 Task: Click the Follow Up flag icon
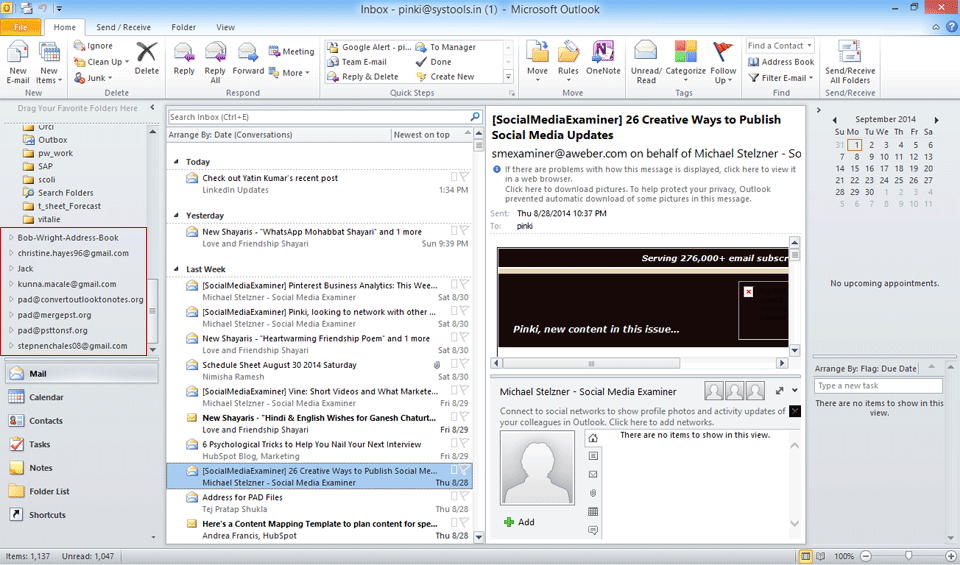(x=723, y=51)
